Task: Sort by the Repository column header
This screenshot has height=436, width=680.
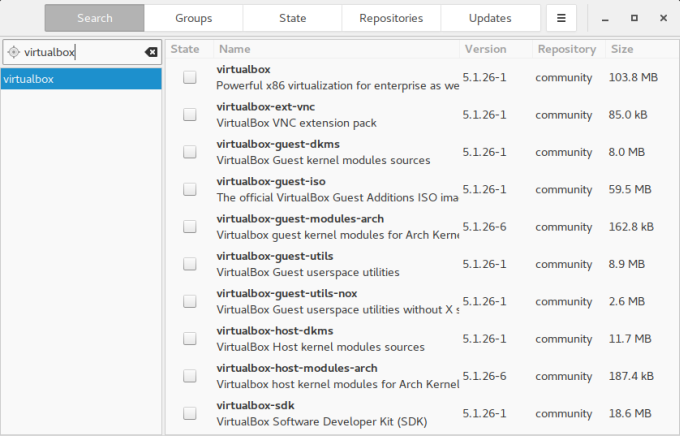Action: click(569, 49)
